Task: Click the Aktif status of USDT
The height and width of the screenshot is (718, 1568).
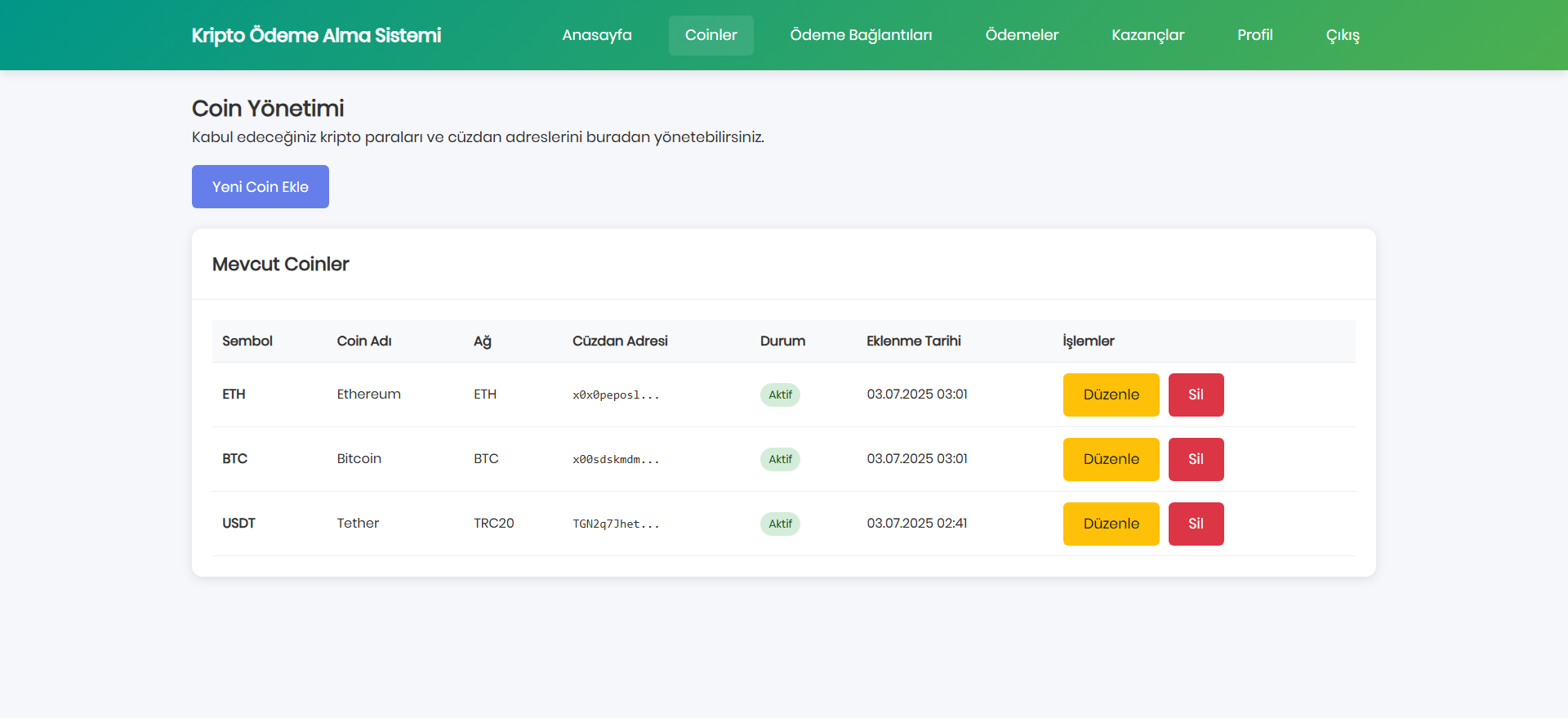Action: 780,524
